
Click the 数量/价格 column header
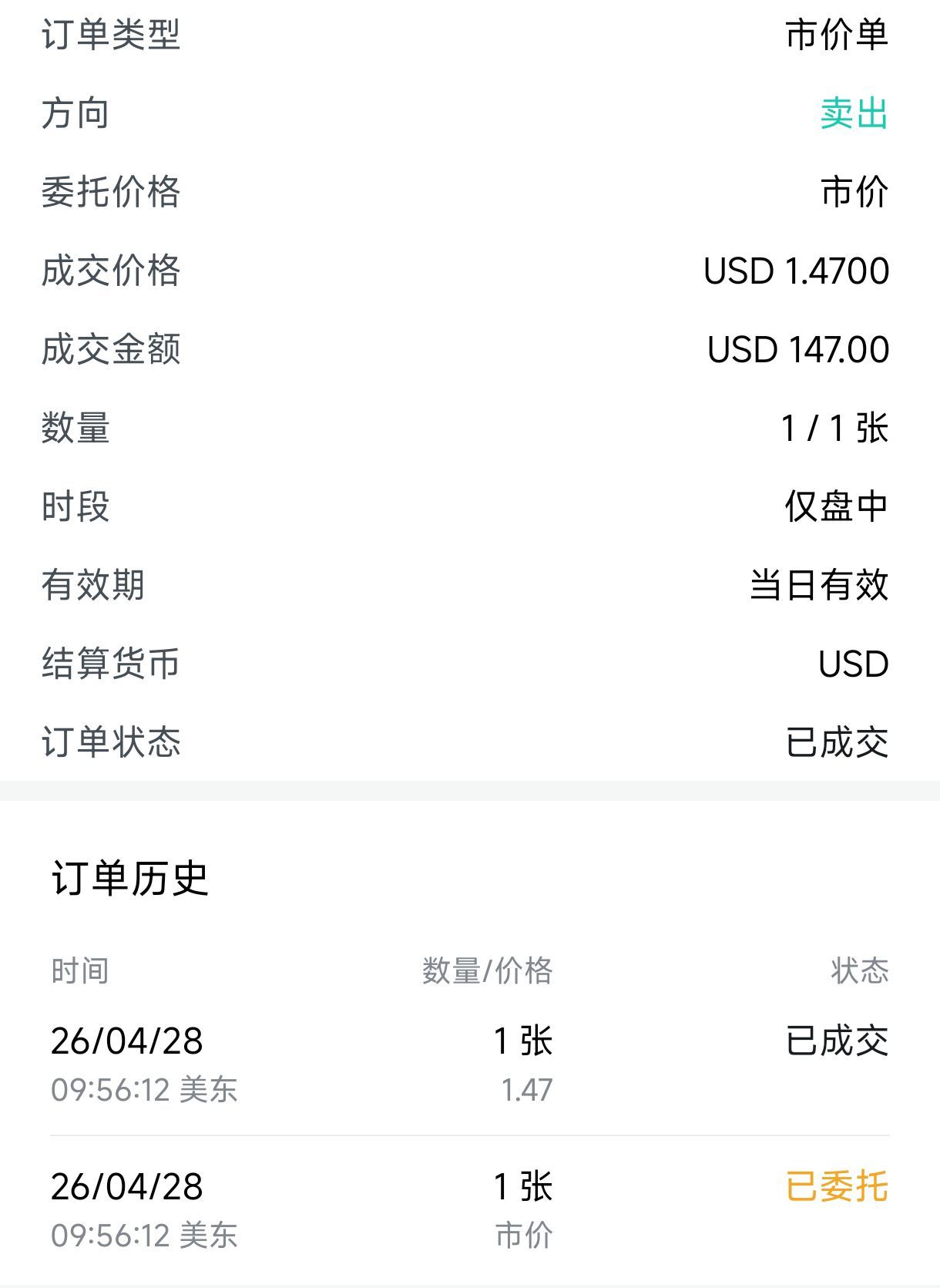point(487,971)
